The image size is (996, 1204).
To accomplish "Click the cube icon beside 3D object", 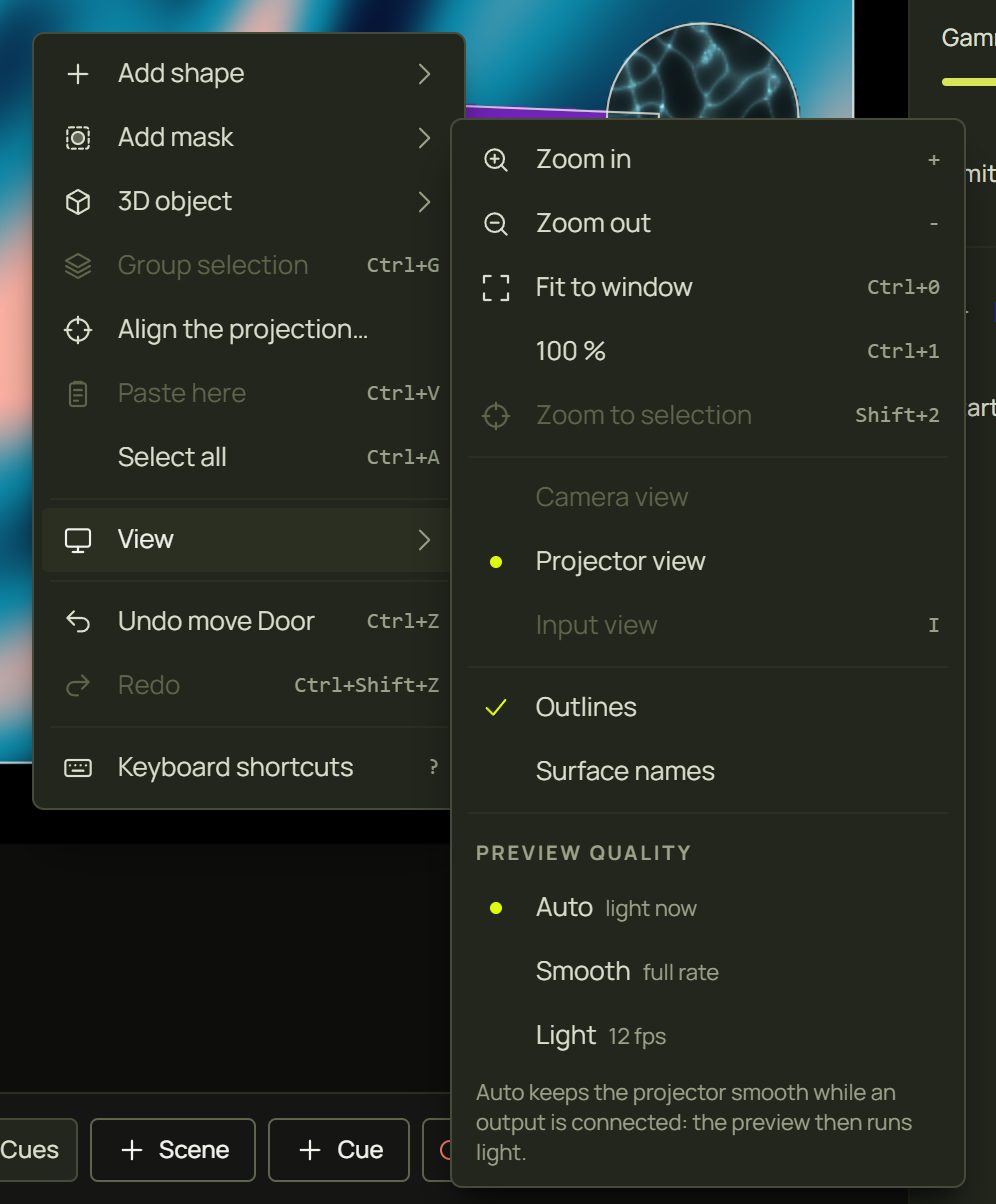I will click(78, 202).
